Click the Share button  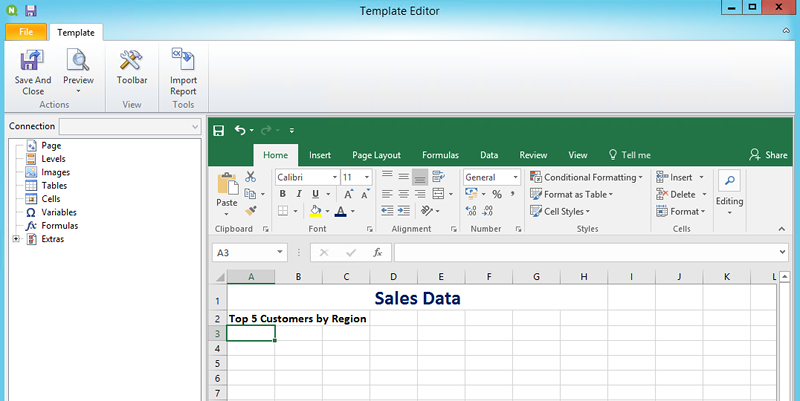(768, 155)
